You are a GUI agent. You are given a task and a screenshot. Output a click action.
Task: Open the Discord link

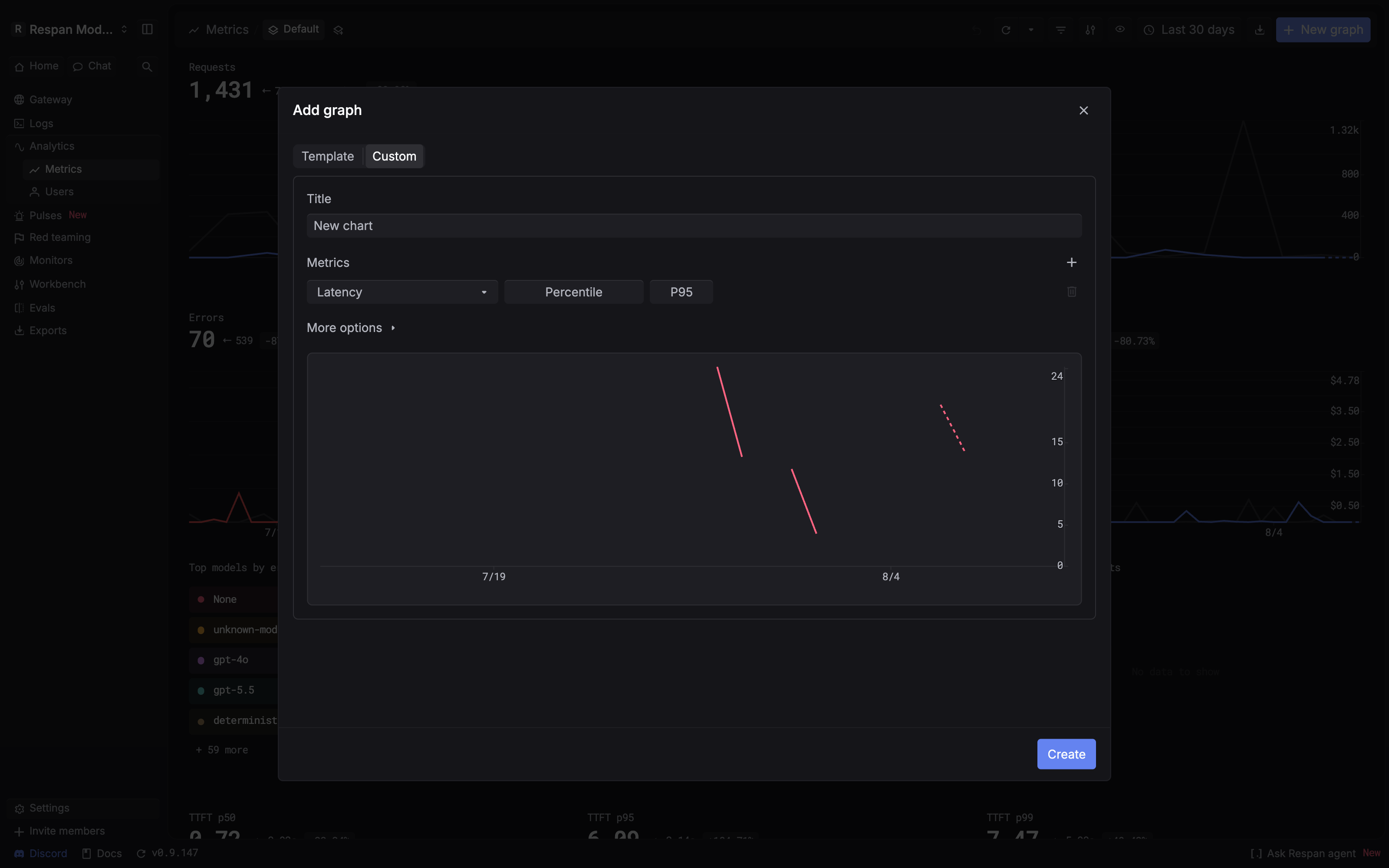coord(41,854)
